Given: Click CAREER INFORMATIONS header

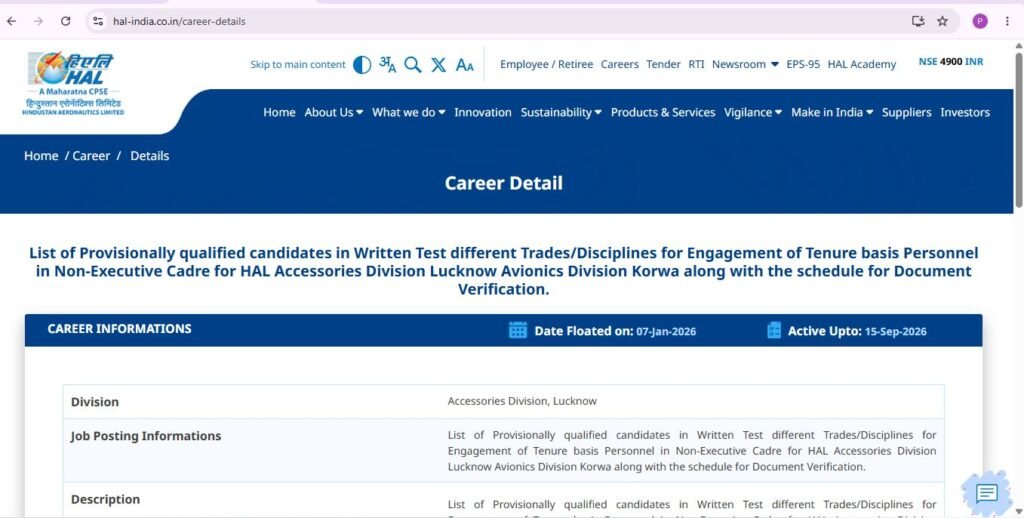Looking at the screenshot, I should coord(120,329).
